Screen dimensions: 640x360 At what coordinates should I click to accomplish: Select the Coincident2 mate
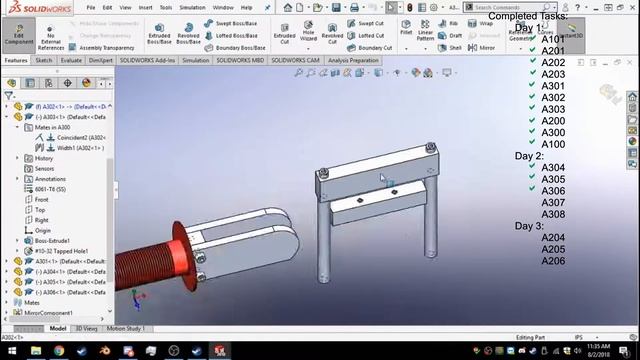tap(71, 138)
